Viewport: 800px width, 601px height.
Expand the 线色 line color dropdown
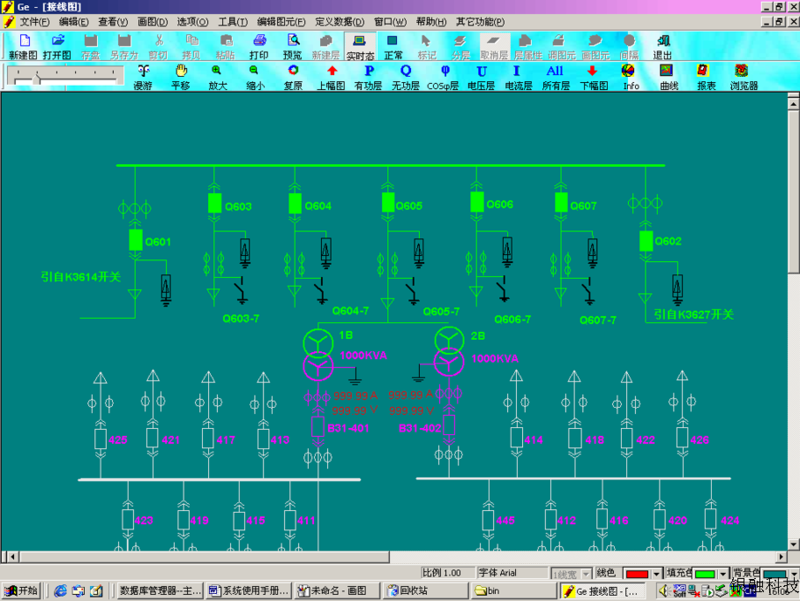click(x=656, y=575)
